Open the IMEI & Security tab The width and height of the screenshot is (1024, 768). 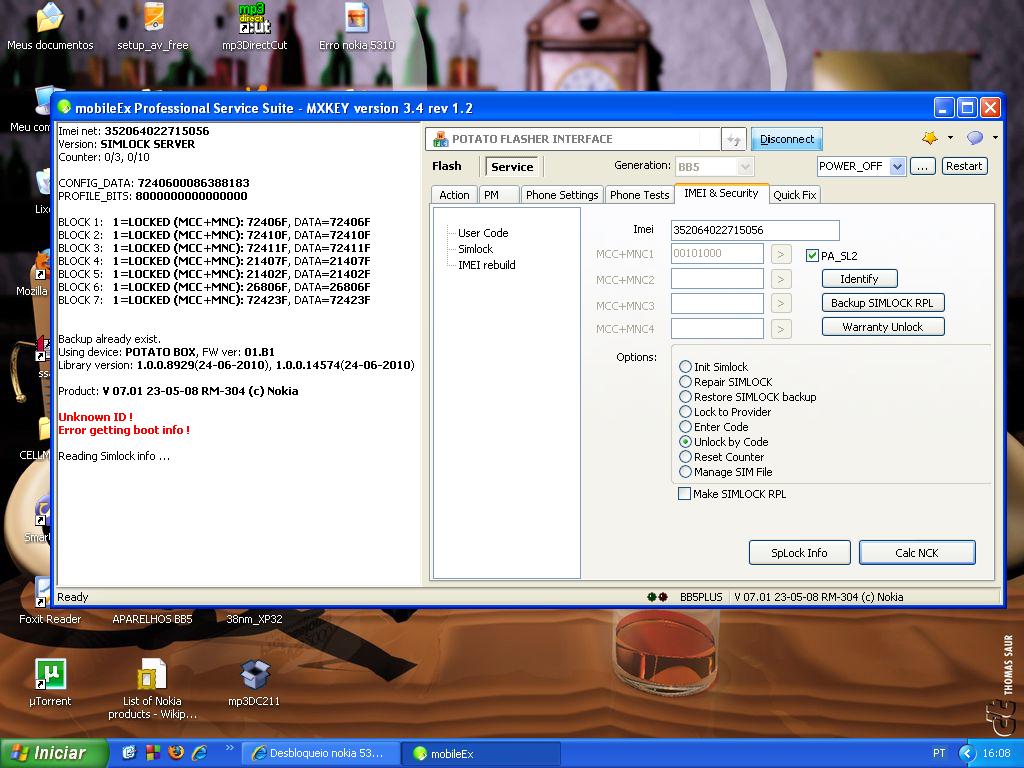click(721, 193)
